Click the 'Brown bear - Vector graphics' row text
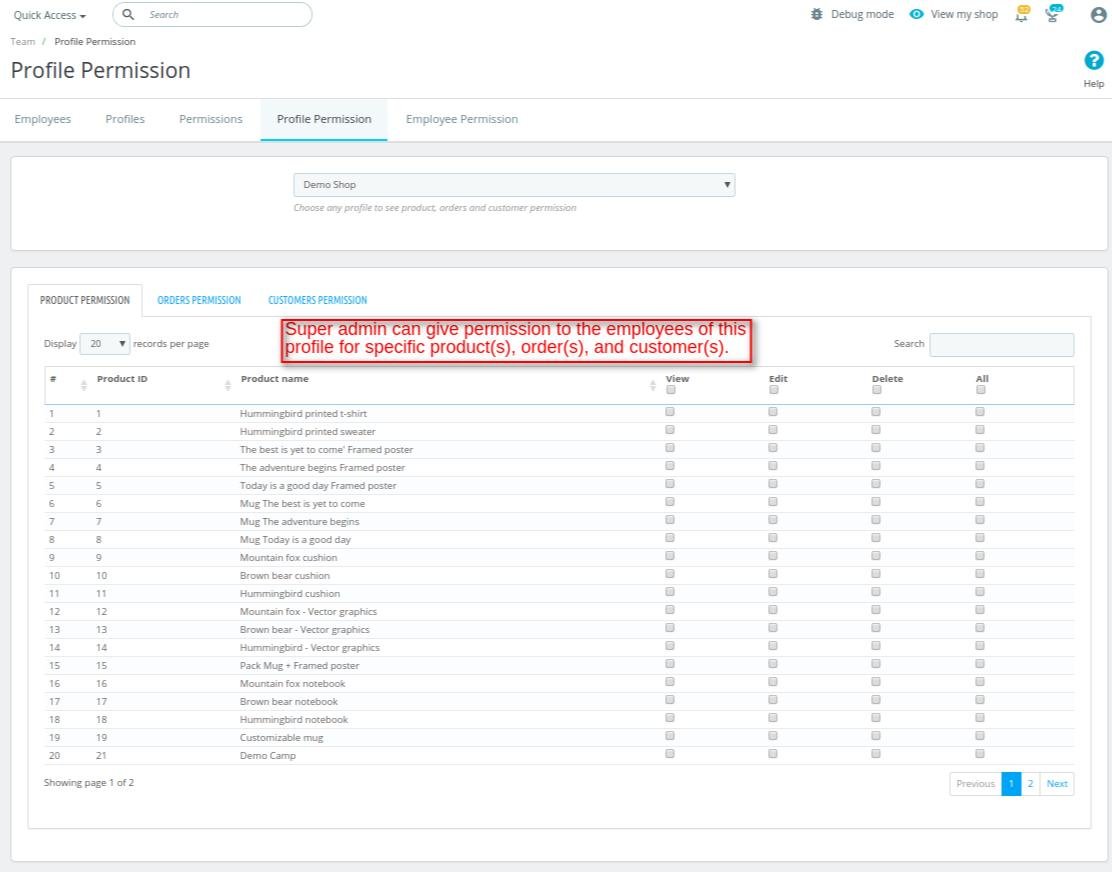 [304, 630]
